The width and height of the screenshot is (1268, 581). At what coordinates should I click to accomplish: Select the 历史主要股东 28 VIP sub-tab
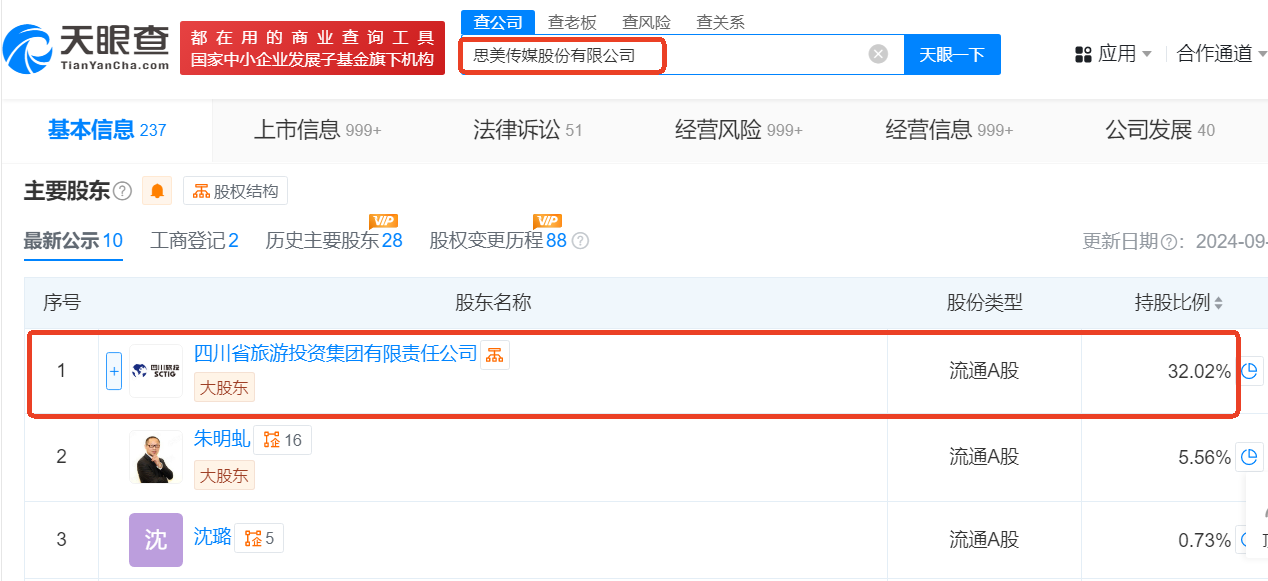coord(334,241)
